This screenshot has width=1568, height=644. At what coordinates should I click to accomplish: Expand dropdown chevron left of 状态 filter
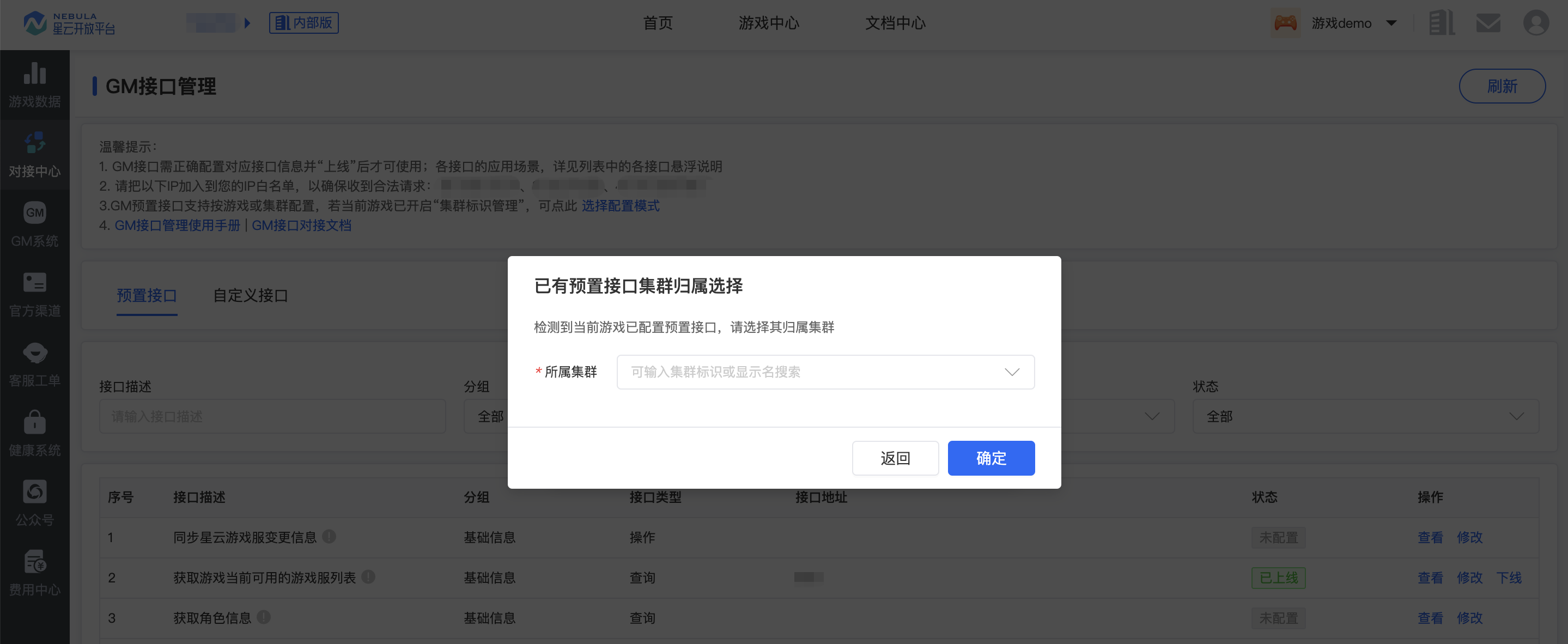pos(1152,416)
